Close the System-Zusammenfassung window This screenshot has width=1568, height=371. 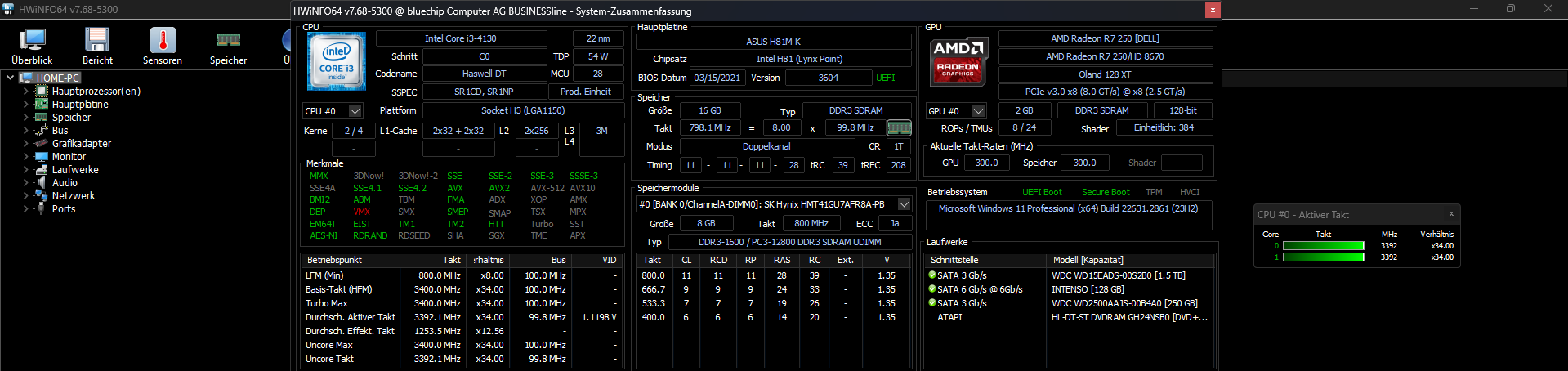coord(1213,10)
